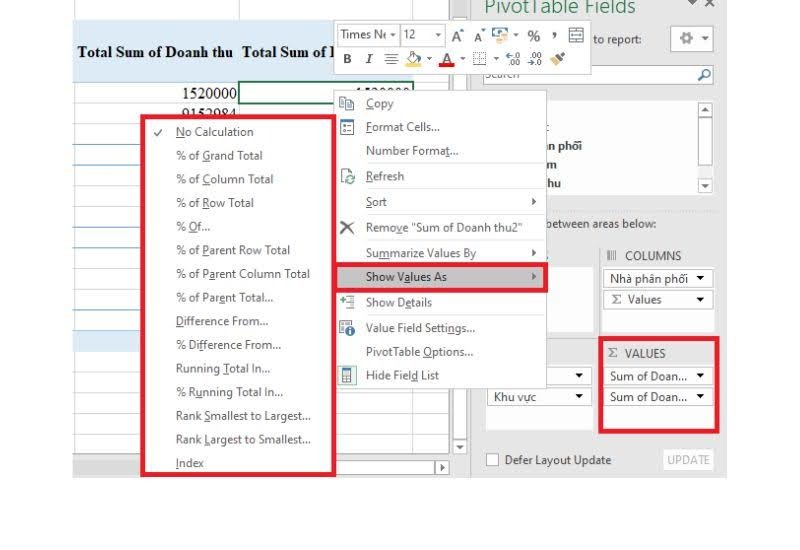Click the Accounting Number Format icon
Screen dimensions: 800x550
(499, 35)
